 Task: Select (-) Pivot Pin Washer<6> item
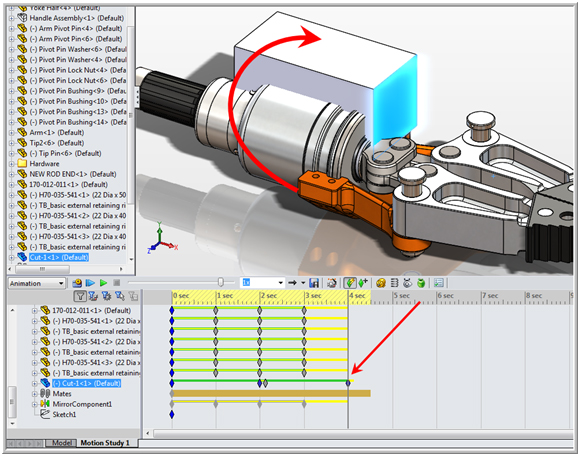(x=78, y=49)
